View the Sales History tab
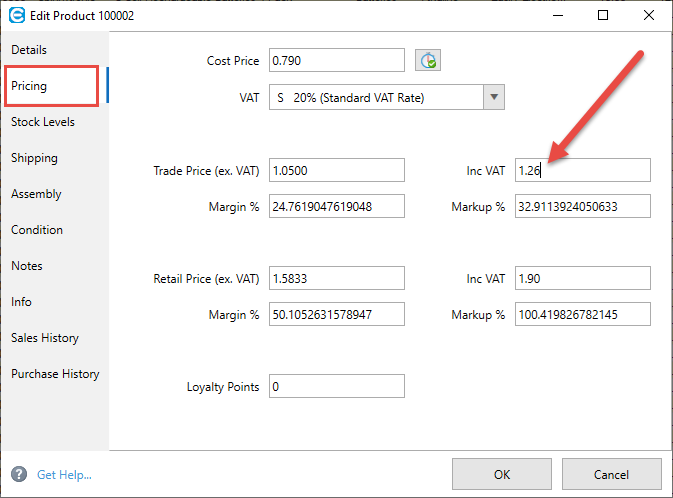 click(45, 338)
